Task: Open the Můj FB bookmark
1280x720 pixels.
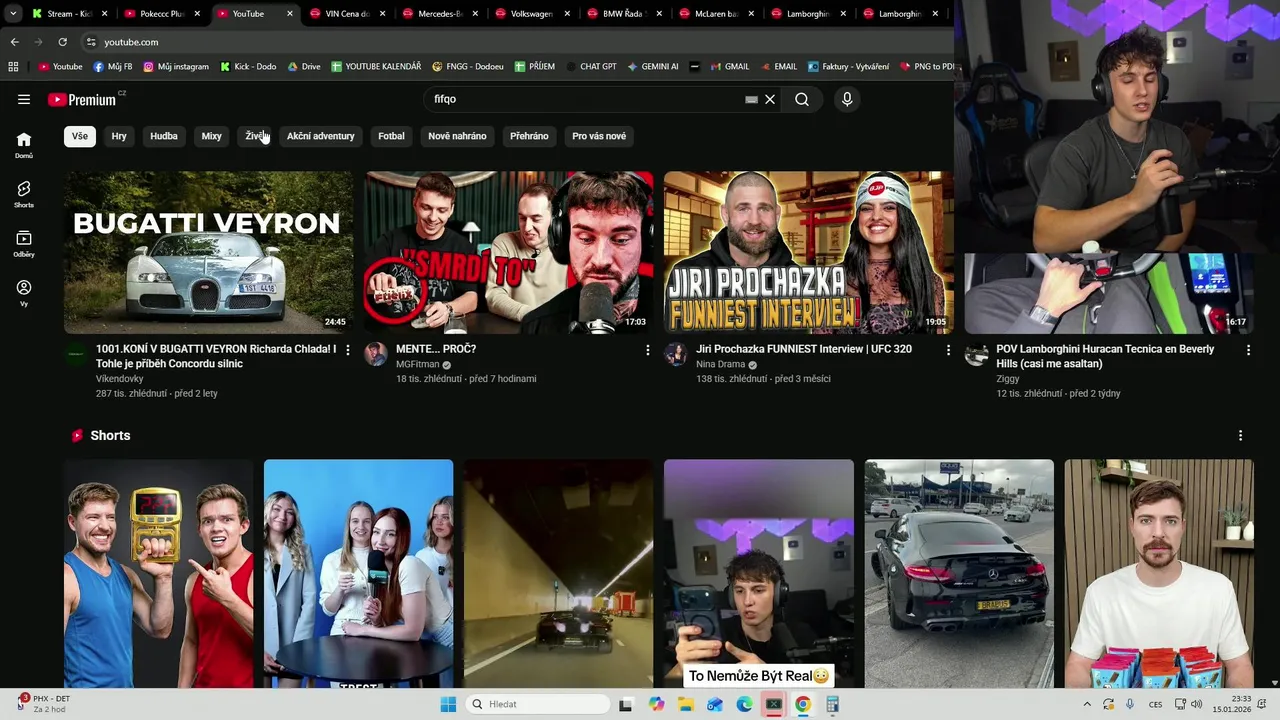Action: (112, 66)
